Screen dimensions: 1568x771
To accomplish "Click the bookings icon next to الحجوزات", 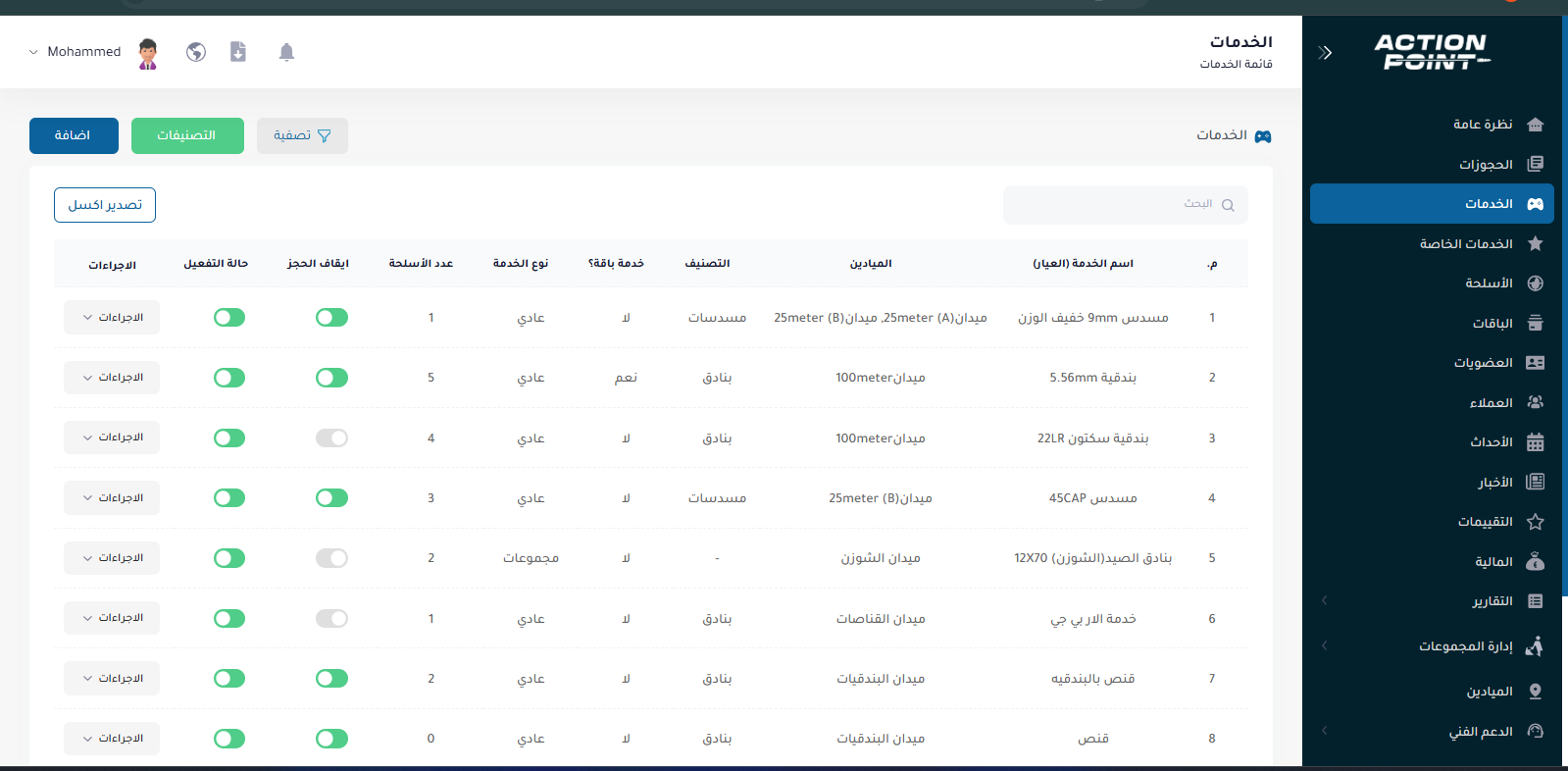I will (x=1536, y=164).
